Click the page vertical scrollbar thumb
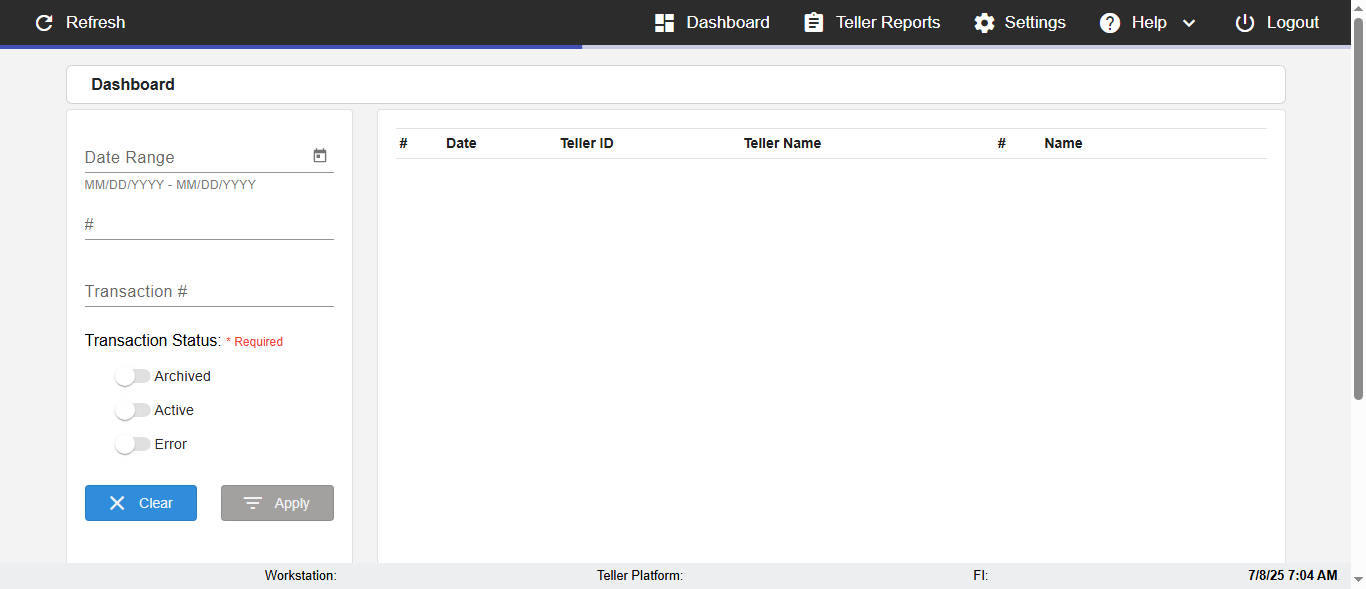 [x=1358, y=208]
